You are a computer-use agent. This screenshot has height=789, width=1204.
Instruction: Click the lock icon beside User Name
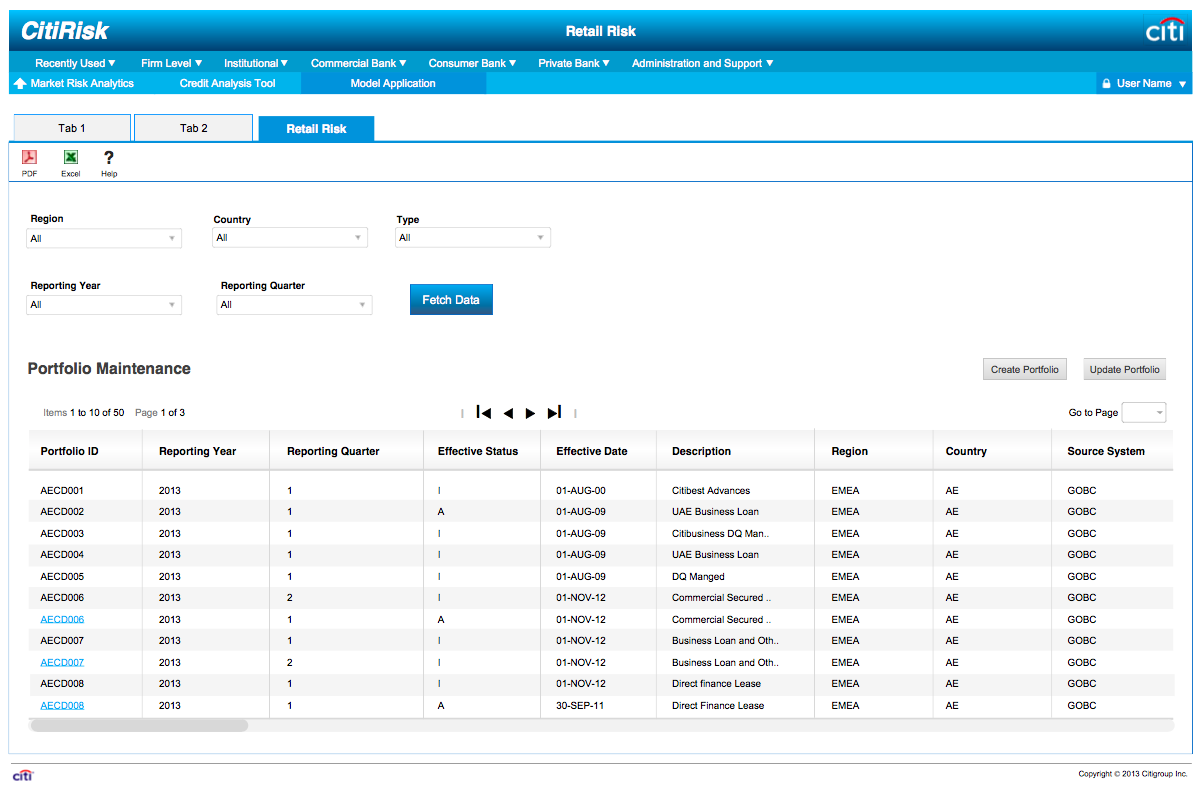1106,84
